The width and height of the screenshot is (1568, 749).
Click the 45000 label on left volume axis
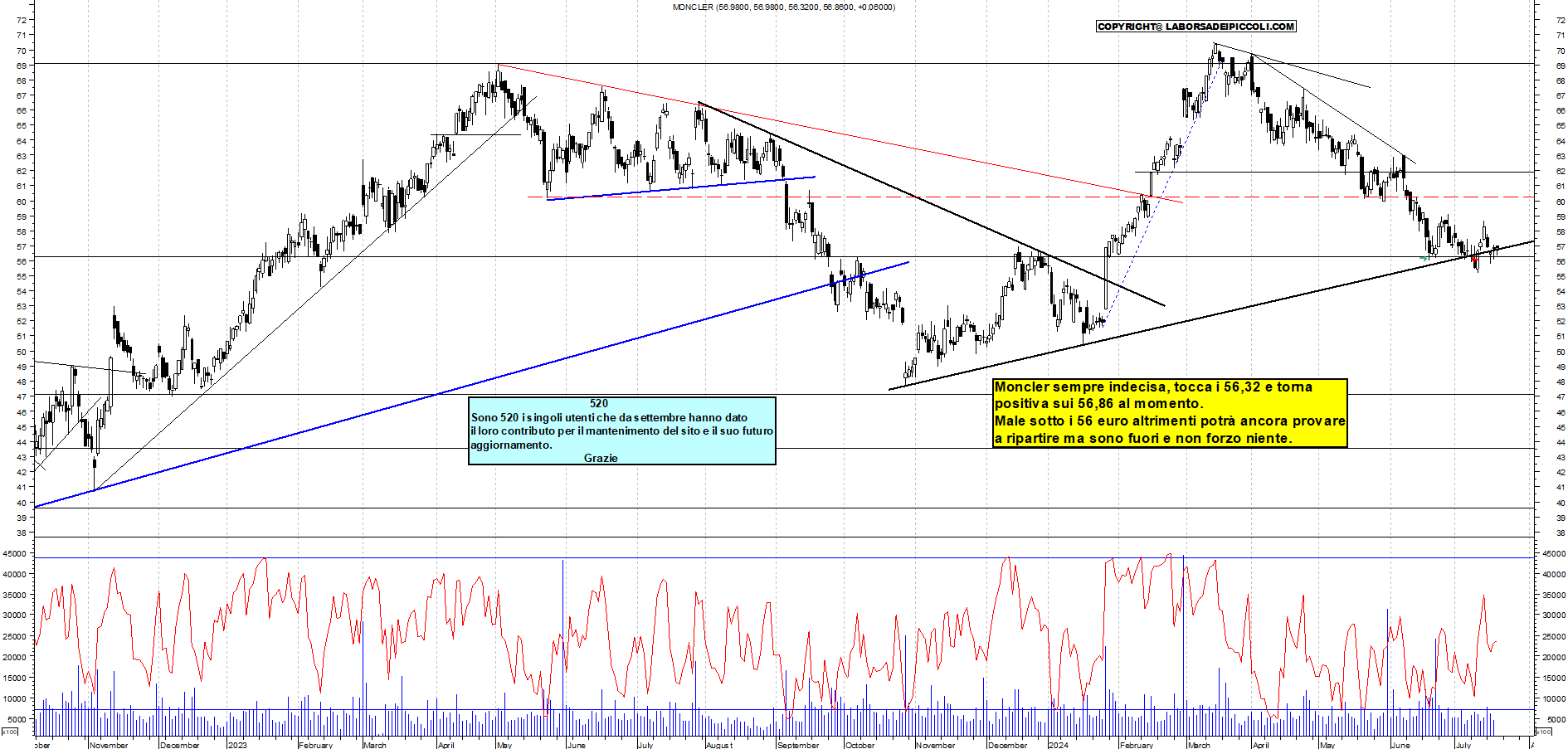(16, 553)
